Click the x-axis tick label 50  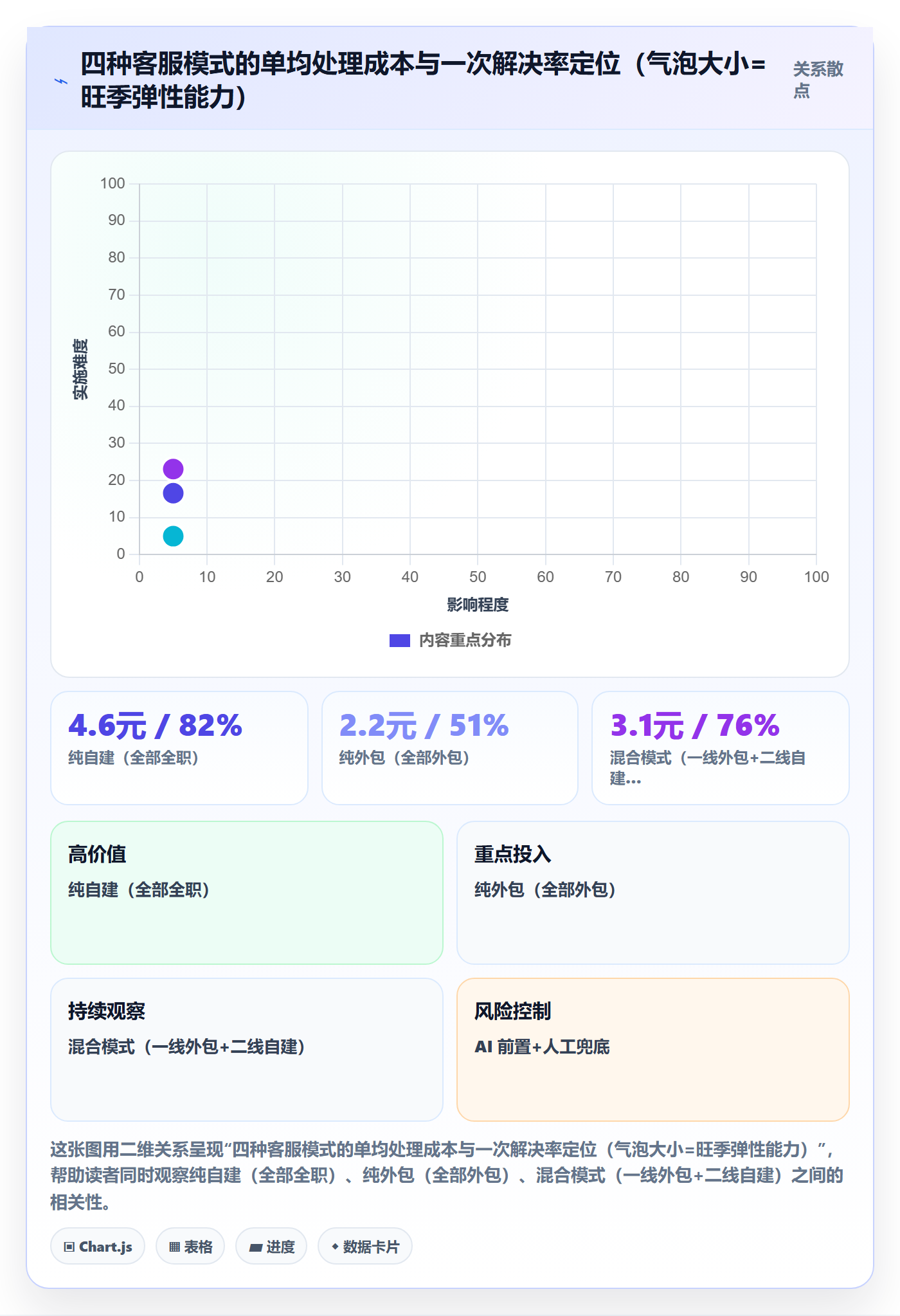click(478, 577)
